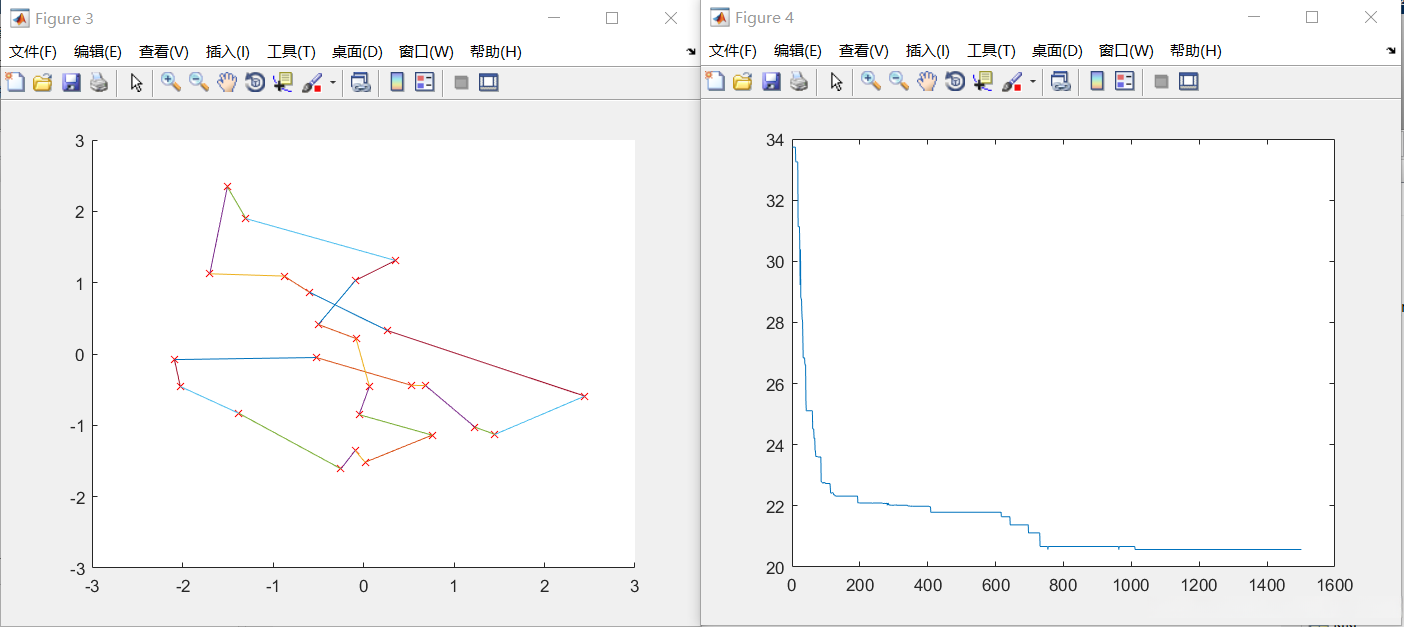Maximize the Figure 3 window
The width and height of the screenshot is (1404, 627).
612,18
